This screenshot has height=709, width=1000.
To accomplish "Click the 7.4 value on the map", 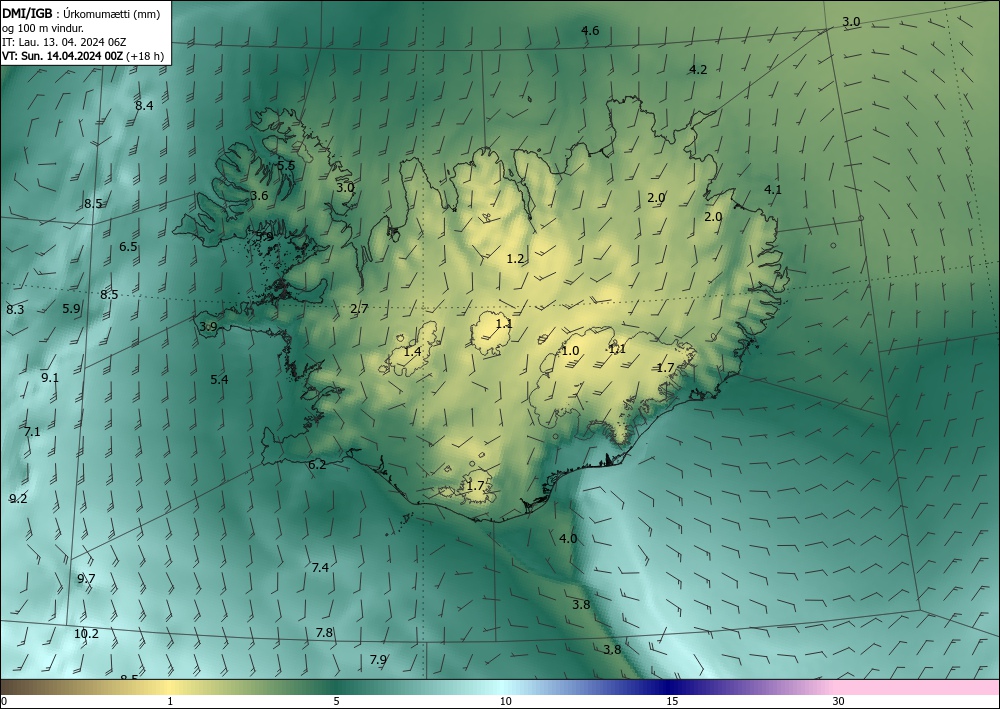I will coord(320,567).
